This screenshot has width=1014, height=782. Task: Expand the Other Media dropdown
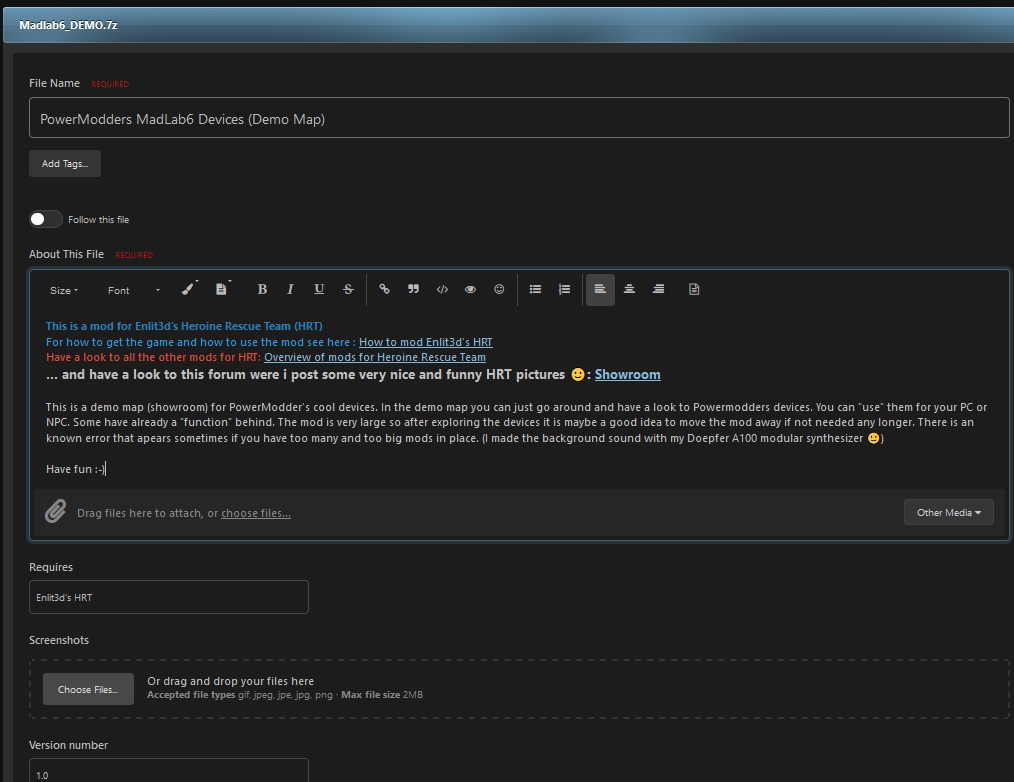949,512
